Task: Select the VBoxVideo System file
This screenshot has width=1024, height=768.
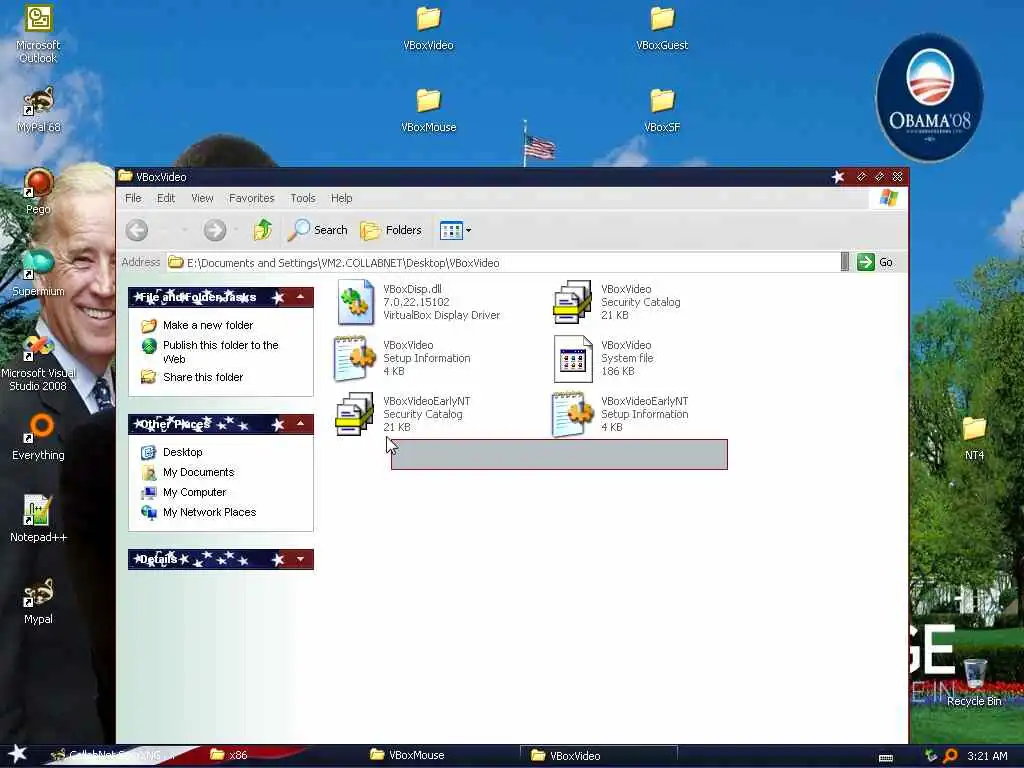Action: click(604, 358)
